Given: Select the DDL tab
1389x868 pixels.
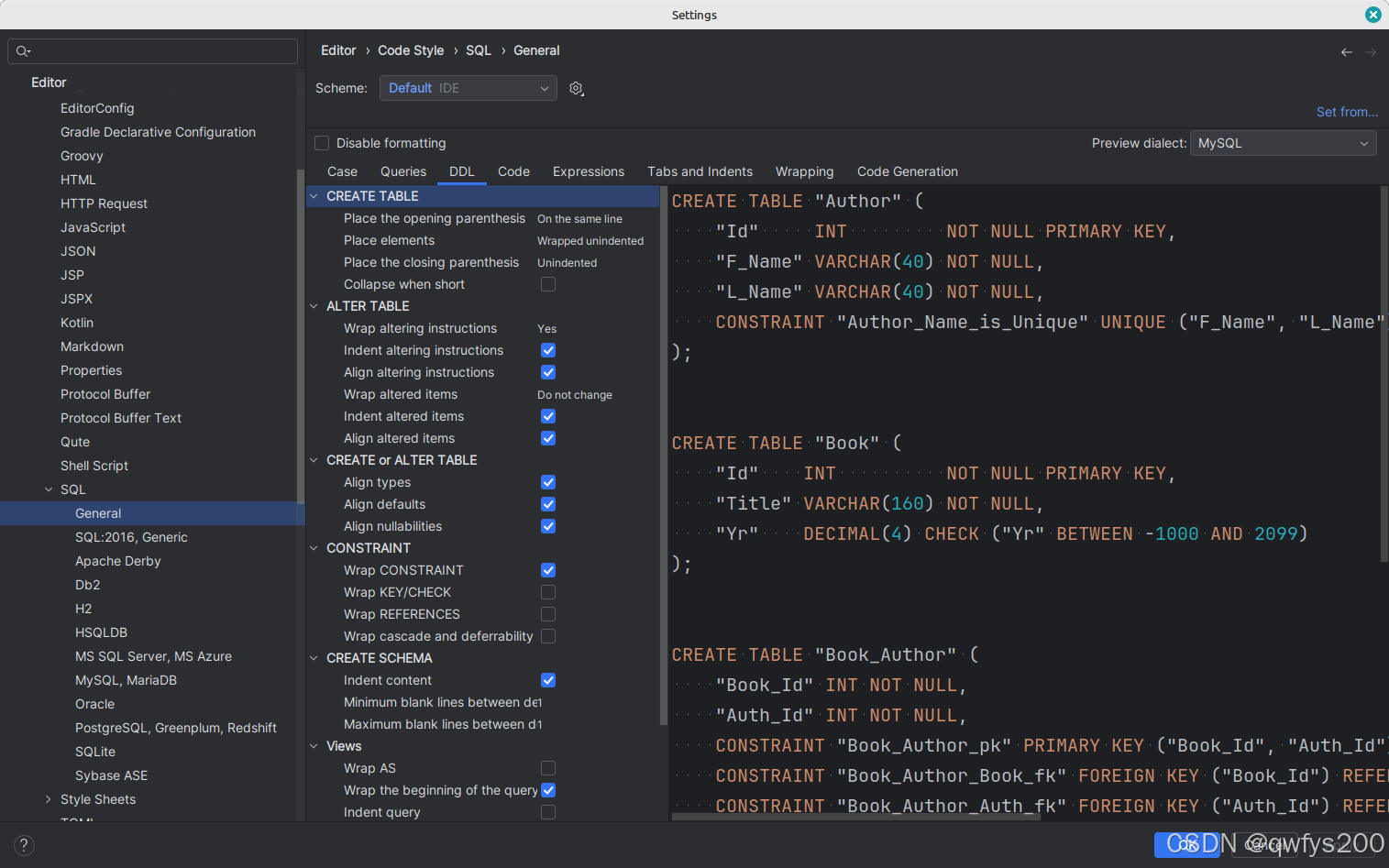Looking at the screenshot, I should (x=462, y=171).
